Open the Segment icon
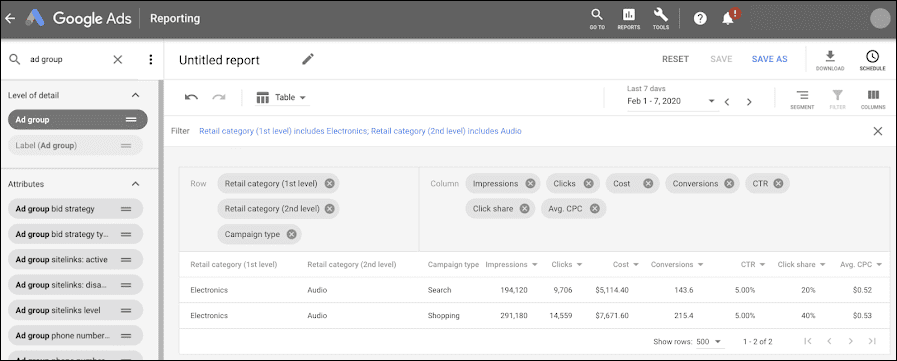Screen dimensions: 897x361 (802, 98)
